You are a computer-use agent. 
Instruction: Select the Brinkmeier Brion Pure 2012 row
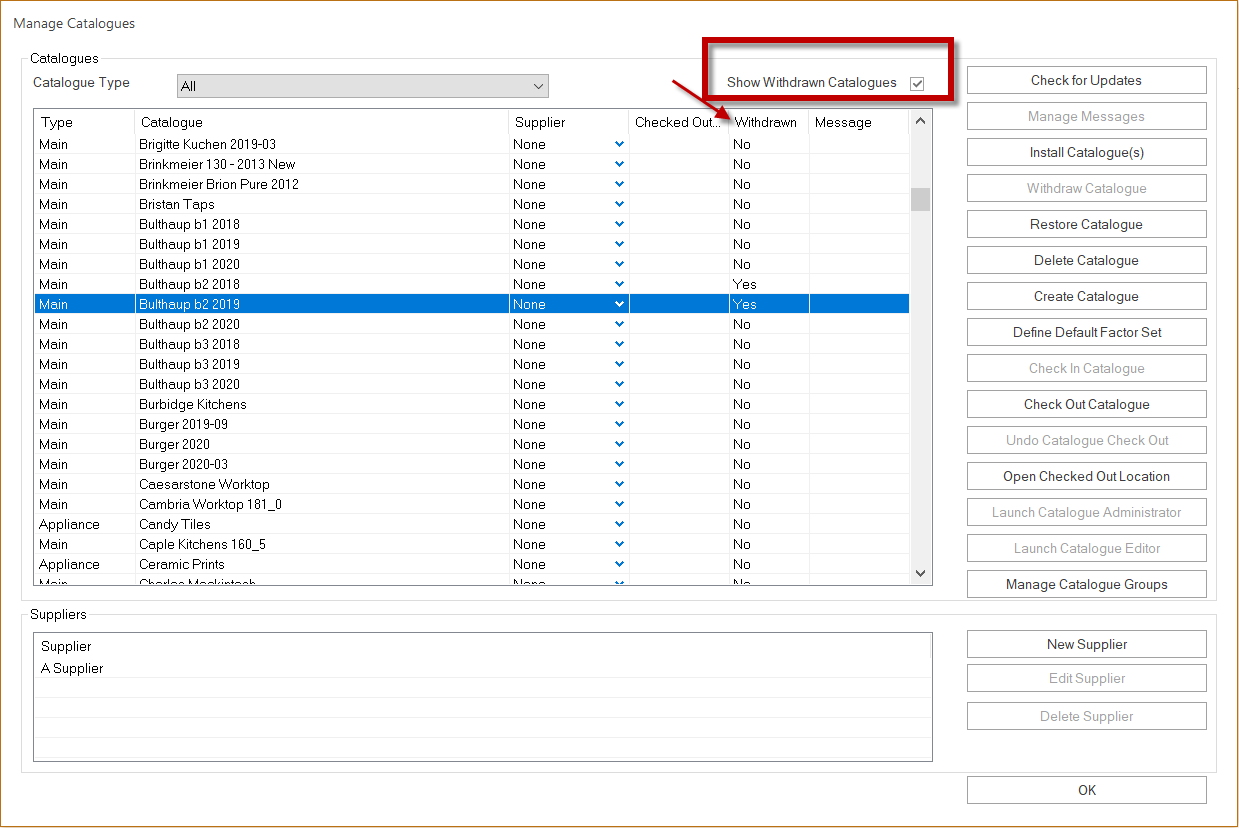coord(472,184)
